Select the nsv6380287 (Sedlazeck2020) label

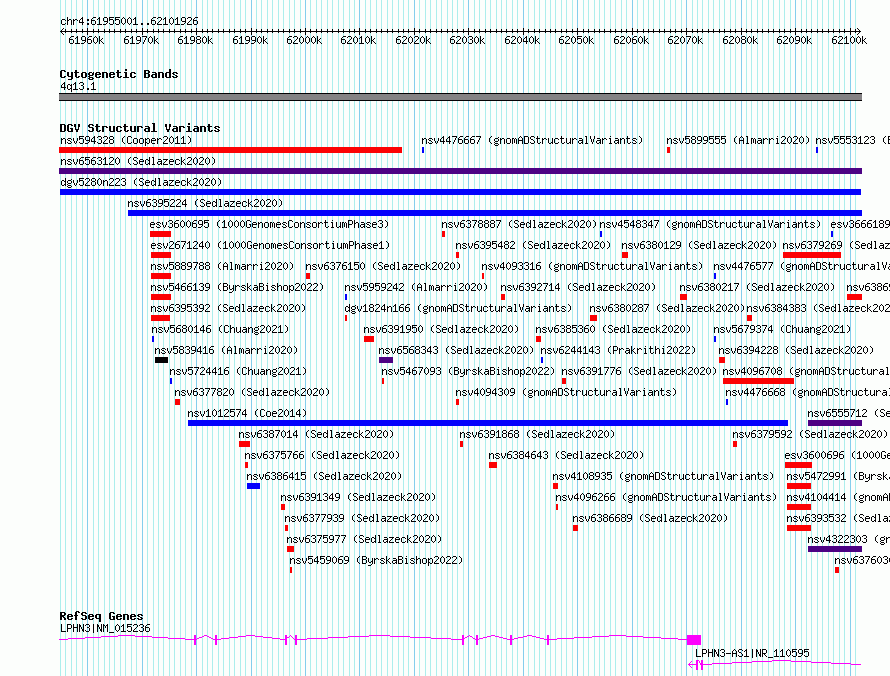pyautogui.click(x=667, y=308)
